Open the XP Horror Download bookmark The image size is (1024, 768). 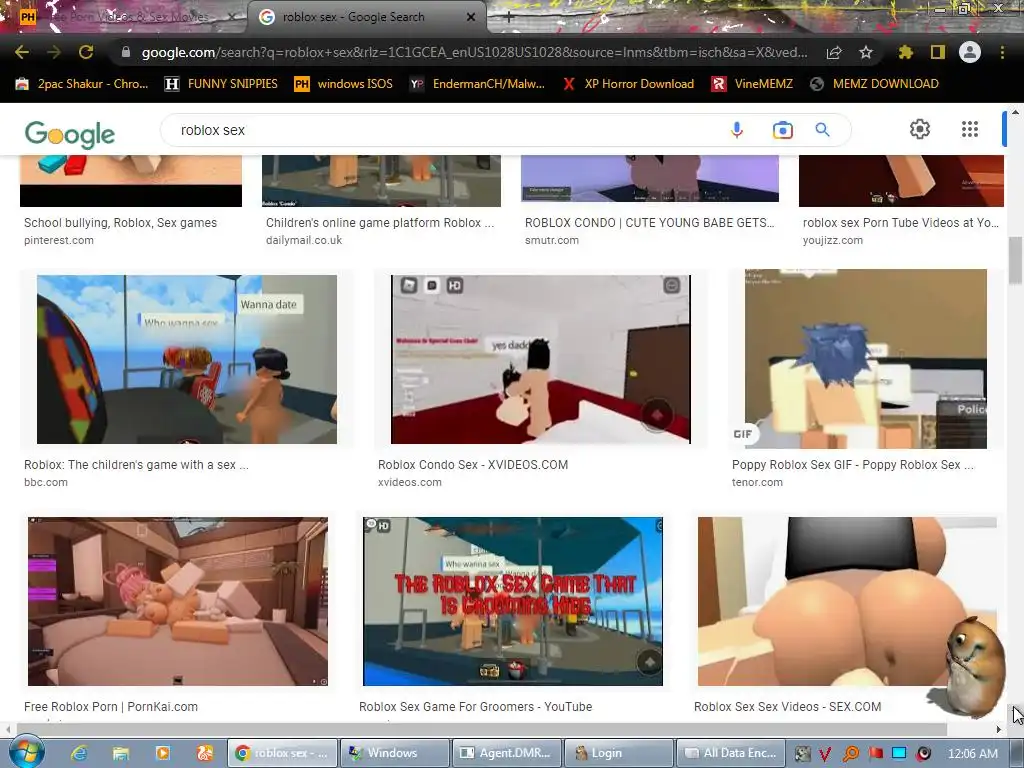(628, 84)
